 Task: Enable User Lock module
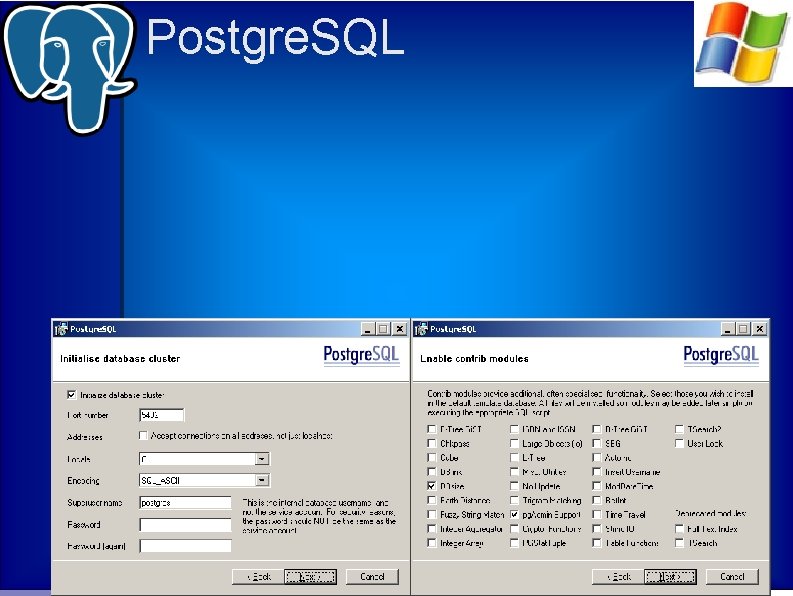pyautogui.click(x=679, y=443)
